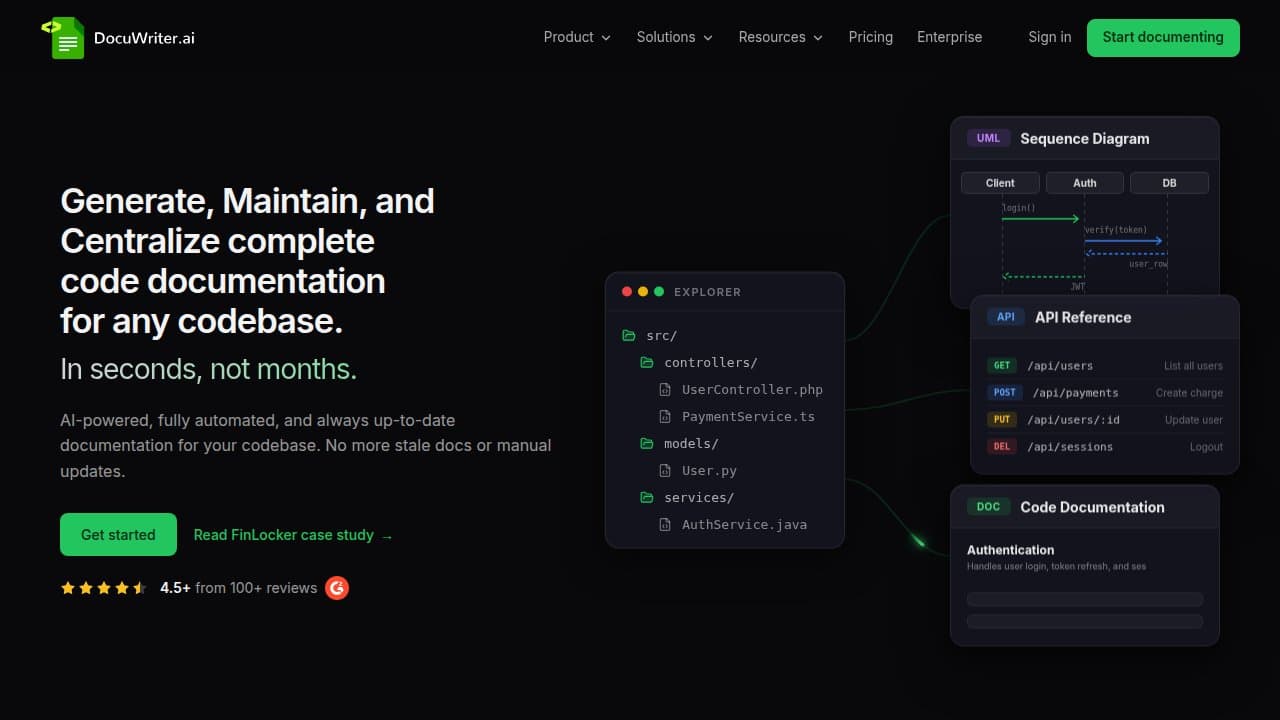Image resolution: width=1280 pixels, height=720 pixels.
Task: Expand the Solutions dropdown chevron
Action: [x=708, y=38]
